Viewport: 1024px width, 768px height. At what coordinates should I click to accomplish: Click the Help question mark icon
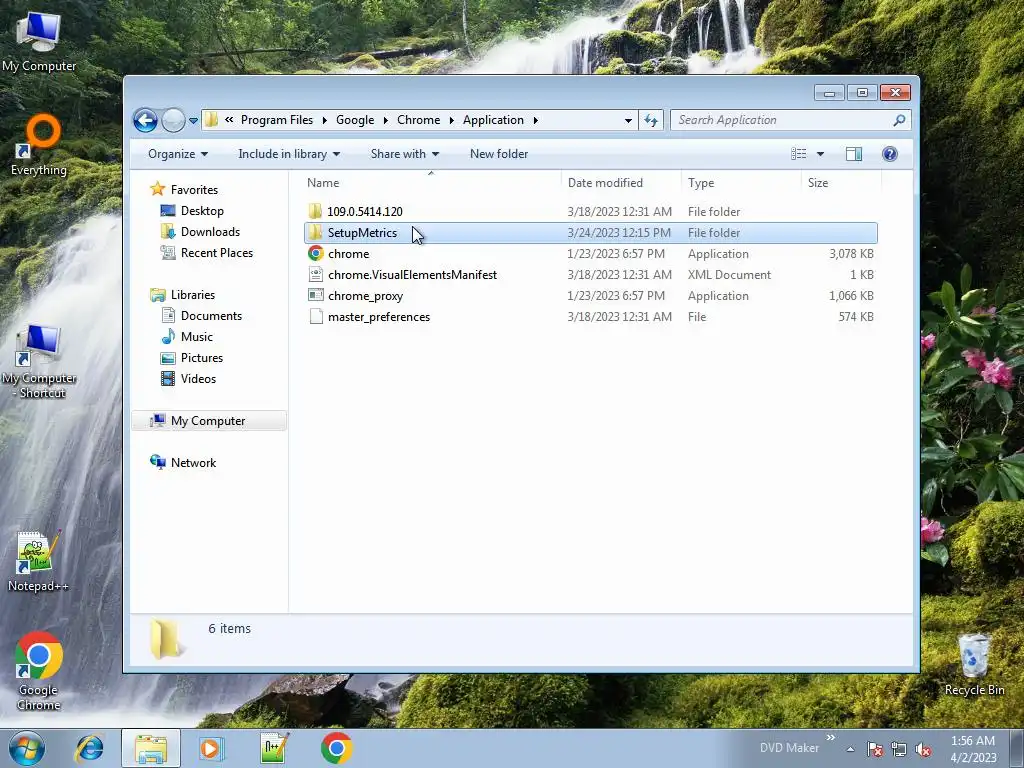point(889,154)
